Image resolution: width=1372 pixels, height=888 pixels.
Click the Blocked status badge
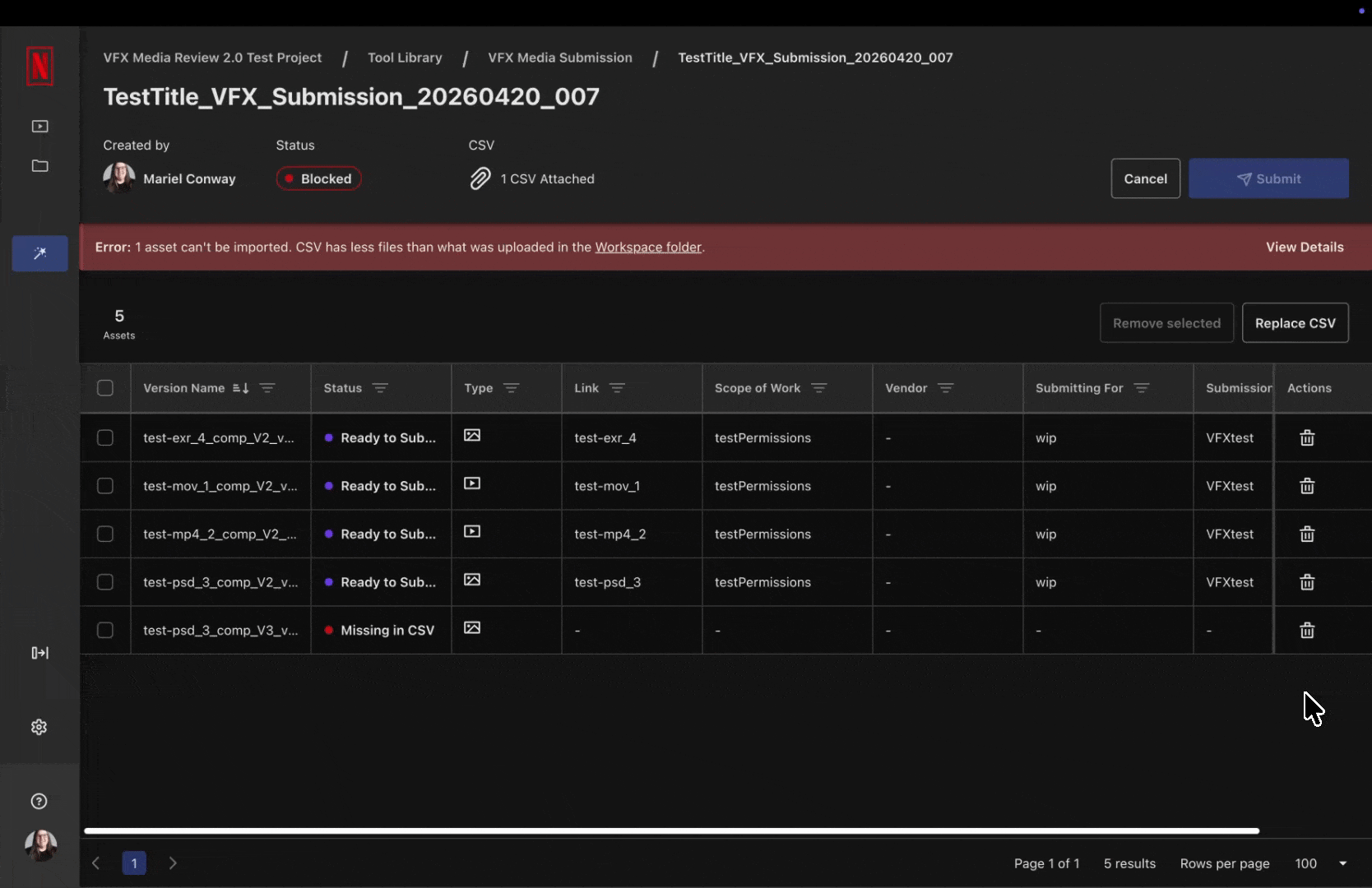pyautogui.click(x=318, y=178)
